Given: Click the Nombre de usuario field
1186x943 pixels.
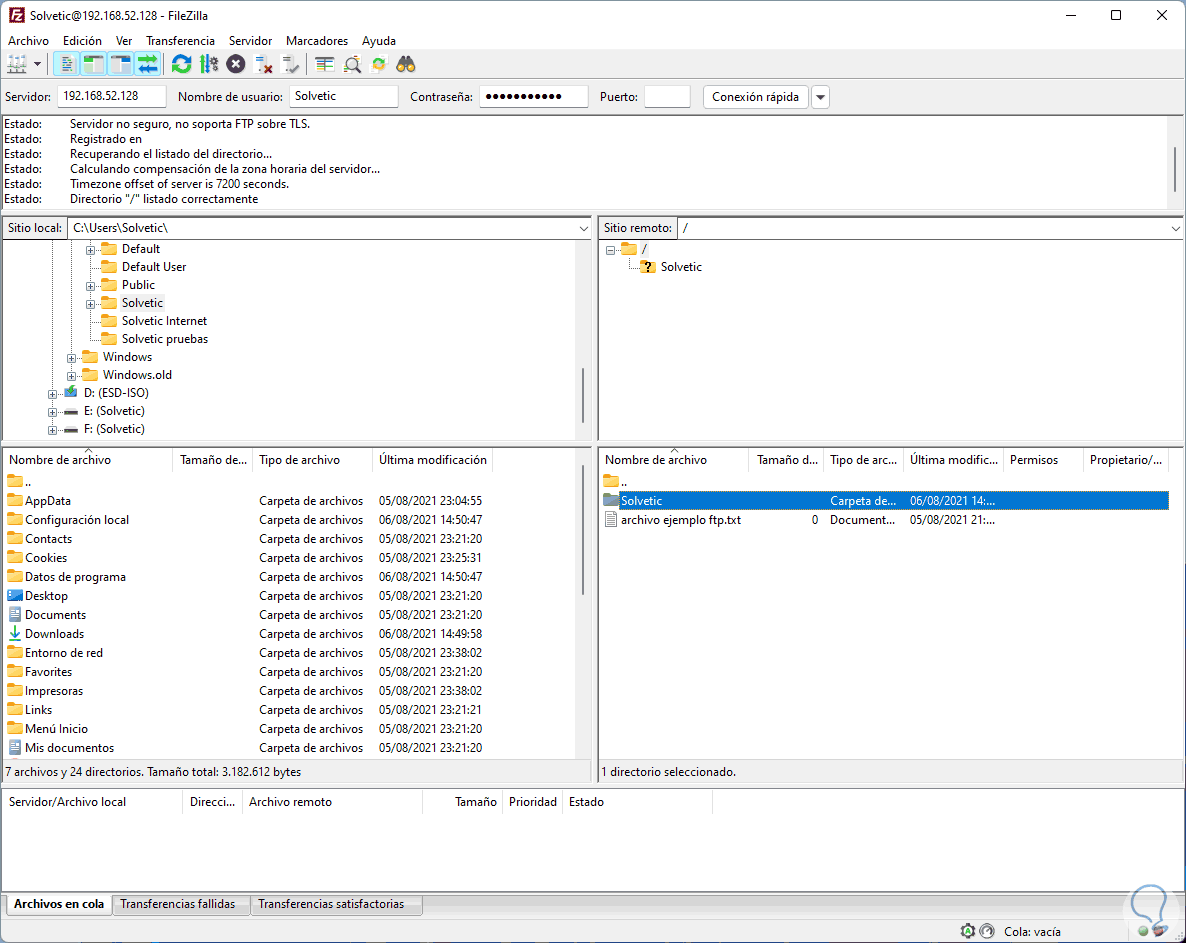Looking at the screenshot, I should pos(343,96).
